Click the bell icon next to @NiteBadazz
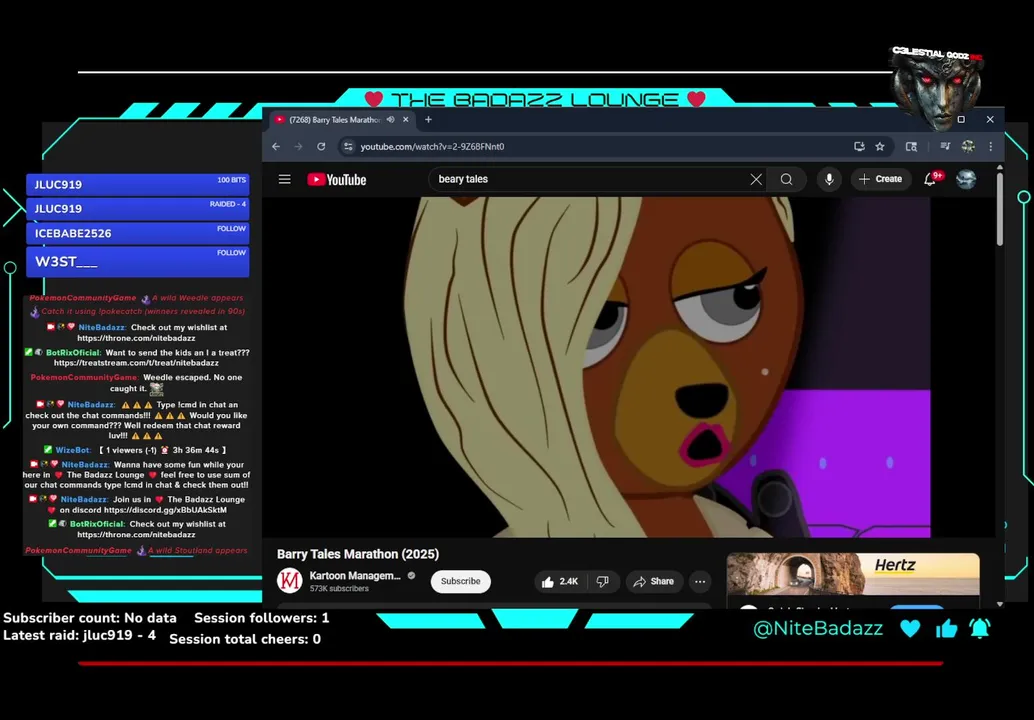 click(x=979, y=628)
